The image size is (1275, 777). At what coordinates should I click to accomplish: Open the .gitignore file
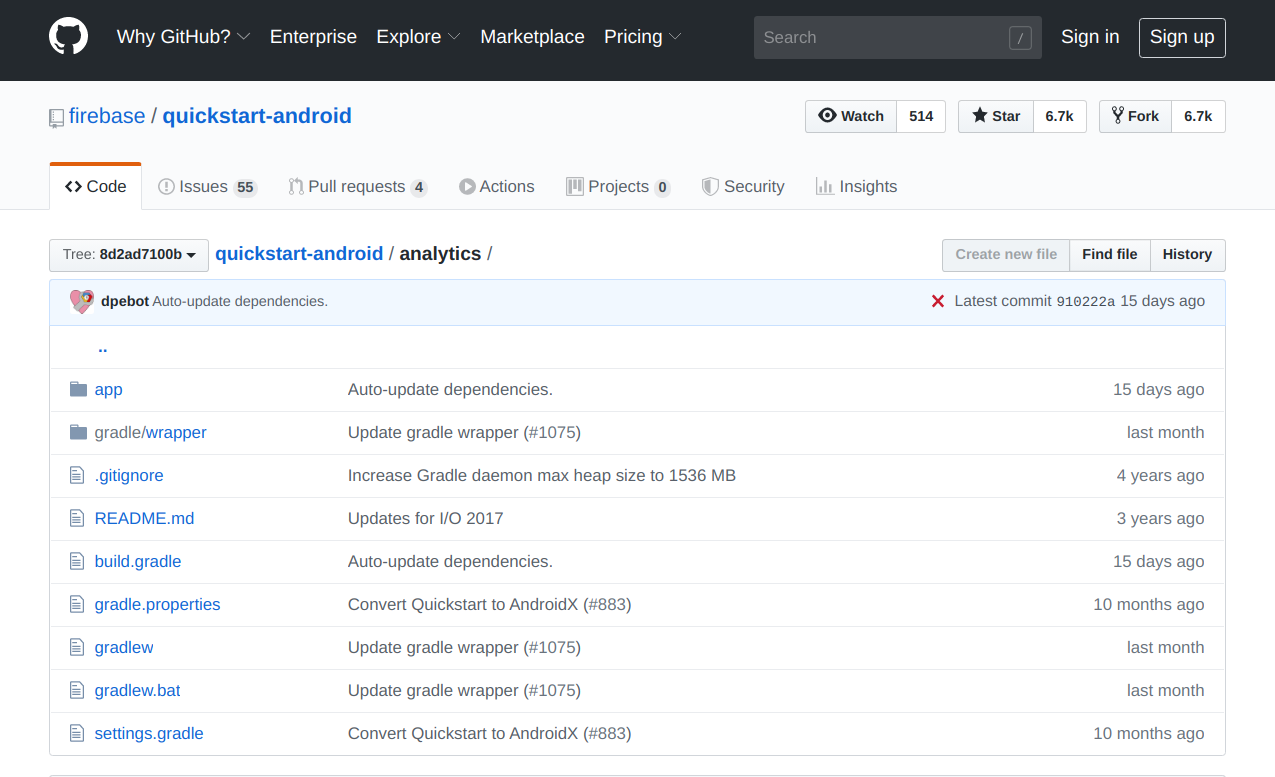tap(129, 475)
